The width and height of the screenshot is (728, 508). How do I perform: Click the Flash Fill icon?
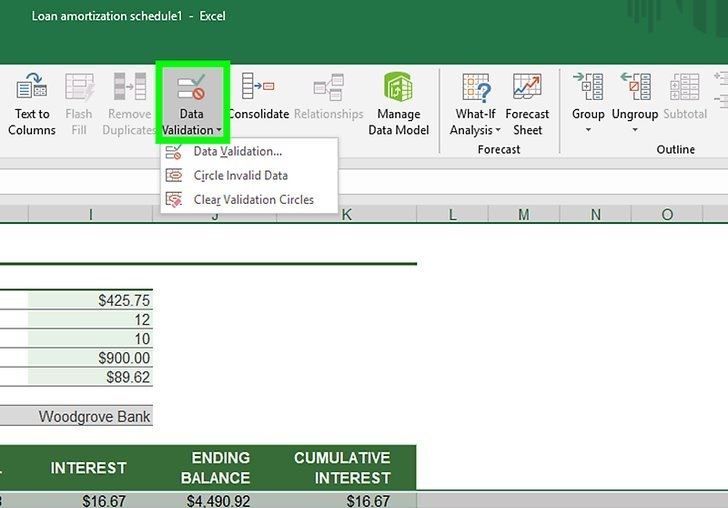coord(79,88)
